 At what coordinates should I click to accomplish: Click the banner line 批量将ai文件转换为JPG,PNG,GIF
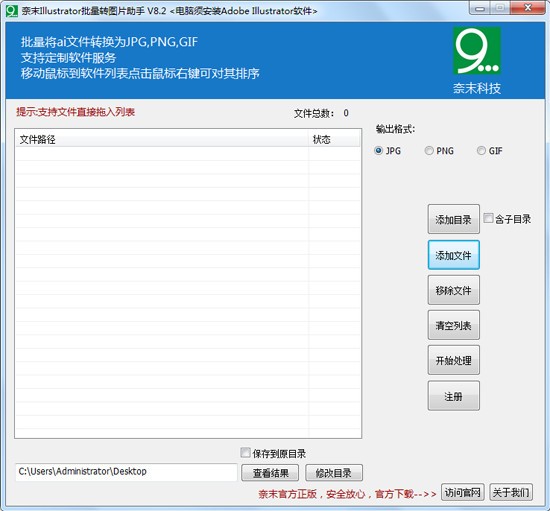tap(109, 42)
